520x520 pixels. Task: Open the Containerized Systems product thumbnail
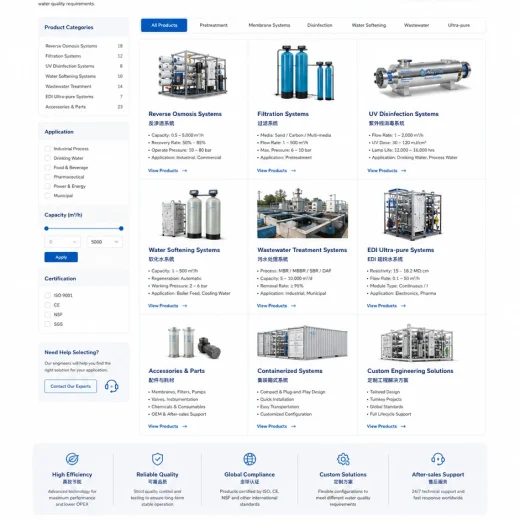[302, 343]
